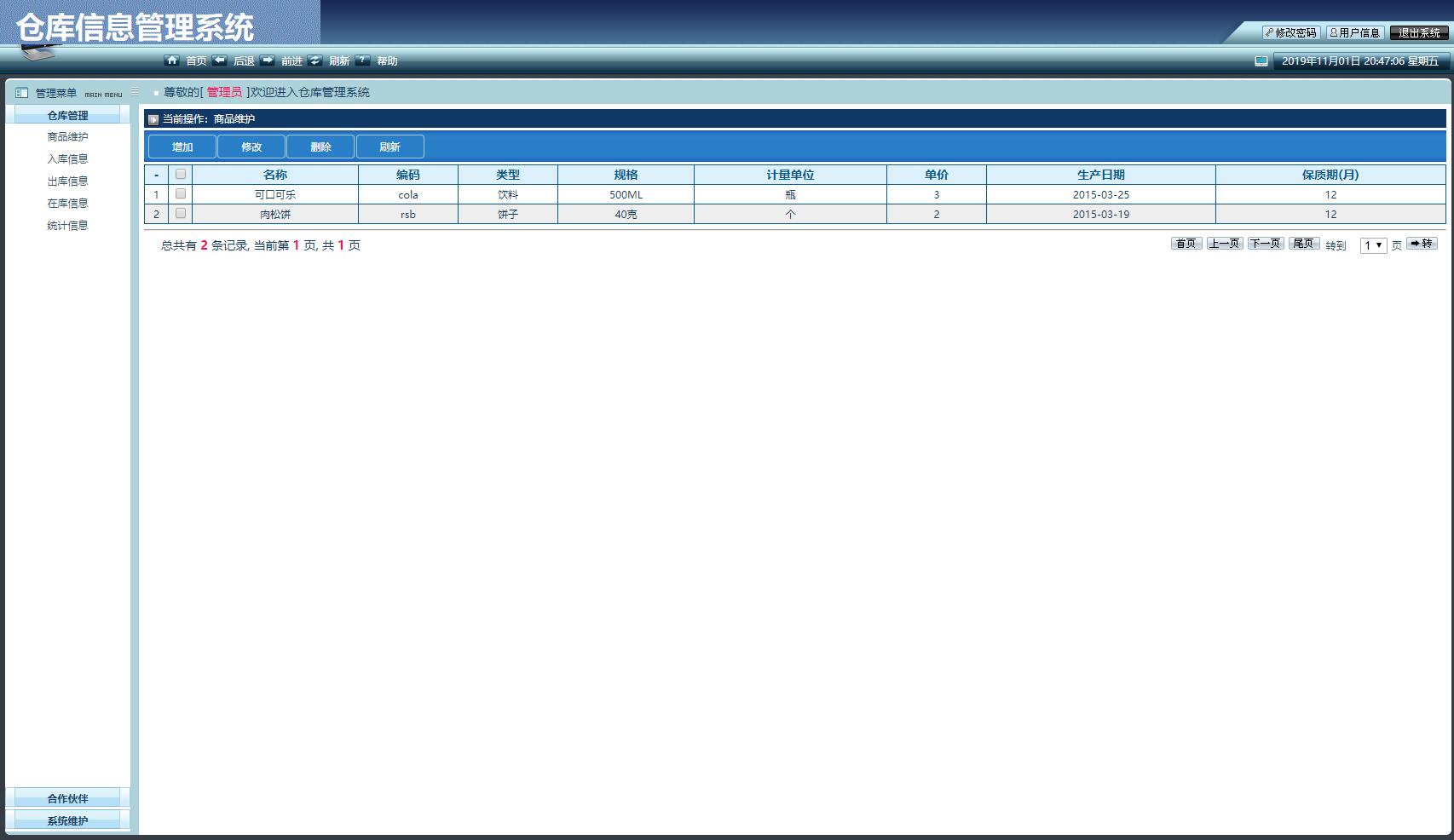Click the unit price cell in the 可口可乐 row
The height and width of the screenshot is (840, 1454).
[x=937, y=194]
